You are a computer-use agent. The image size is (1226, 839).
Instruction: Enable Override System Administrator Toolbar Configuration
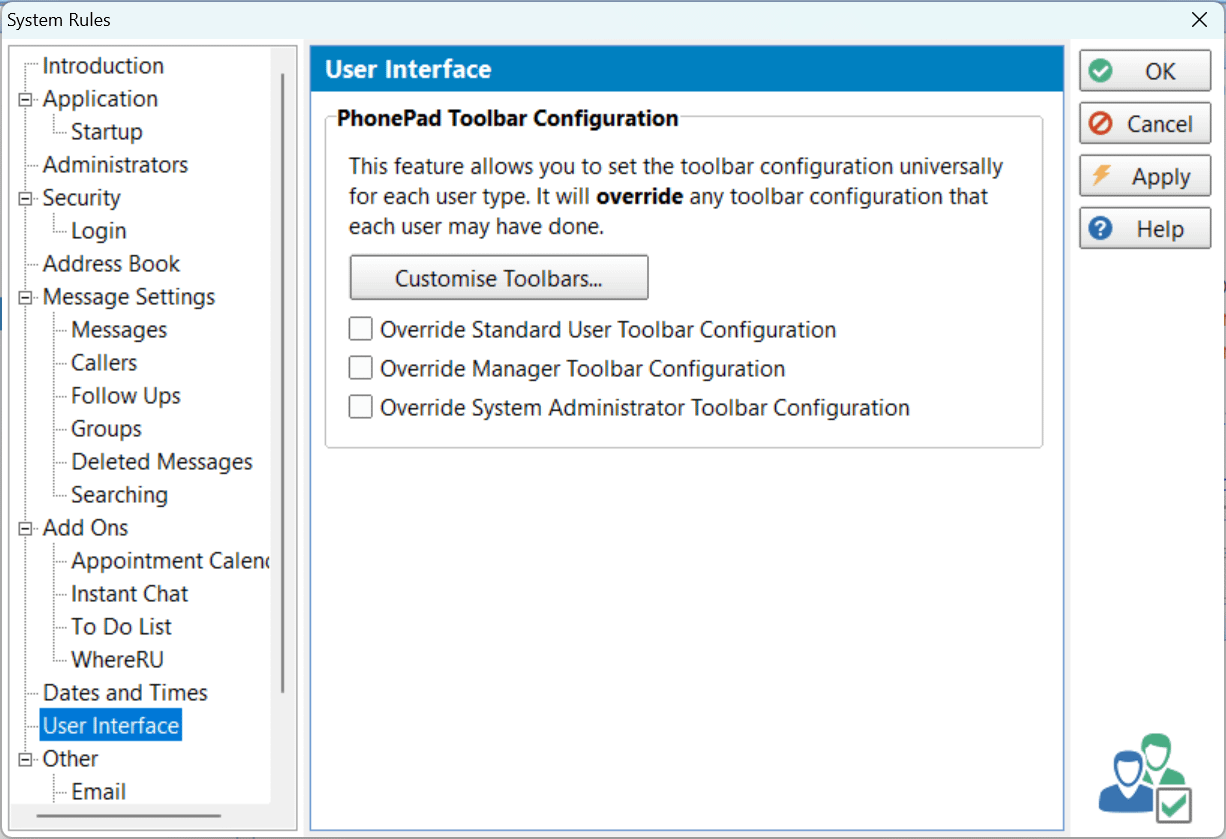click(x=360, y=407)
